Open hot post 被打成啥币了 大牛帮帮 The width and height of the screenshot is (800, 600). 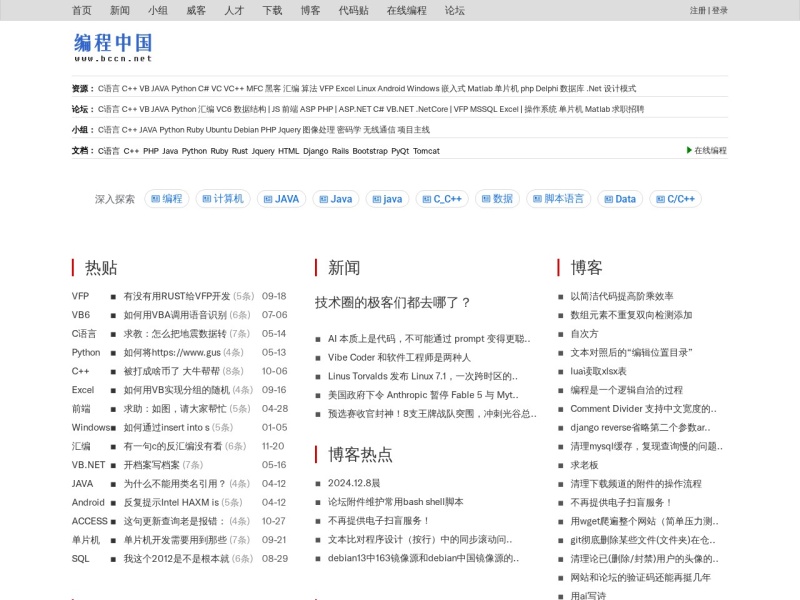pyautogui.click(x=171, y=371)
